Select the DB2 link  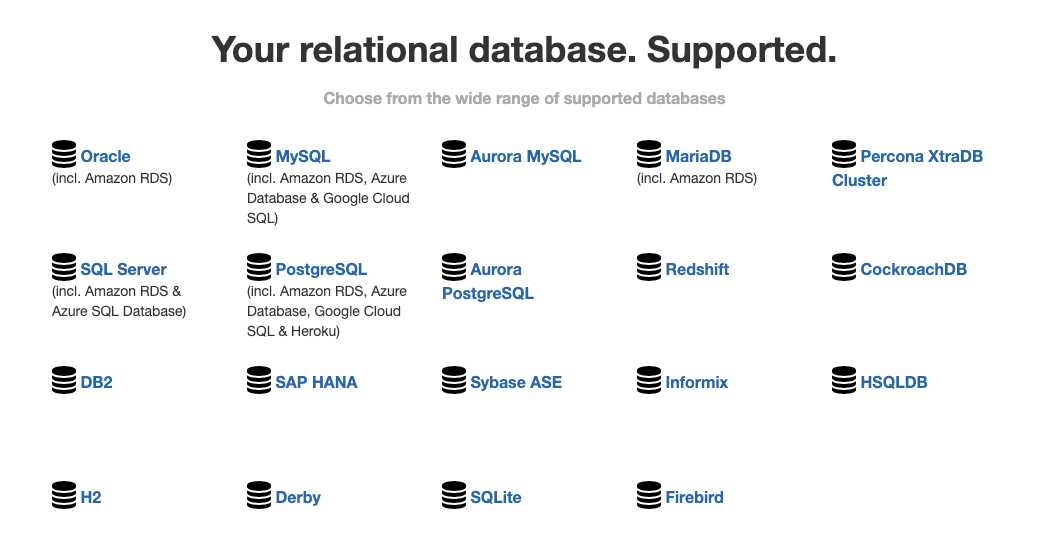96,382
